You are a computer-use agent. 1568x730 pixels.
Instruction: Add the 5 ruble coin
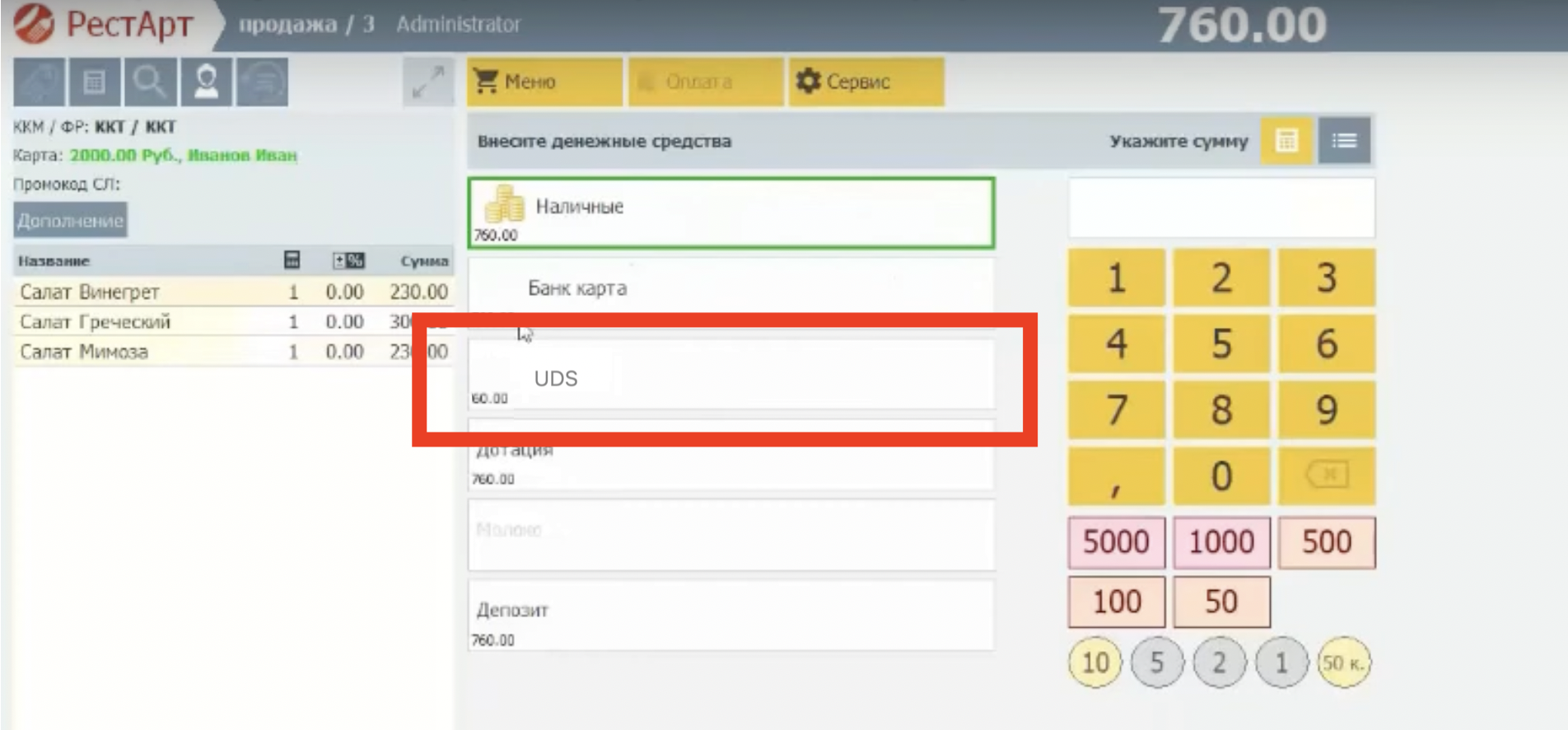coord(1157,662)
